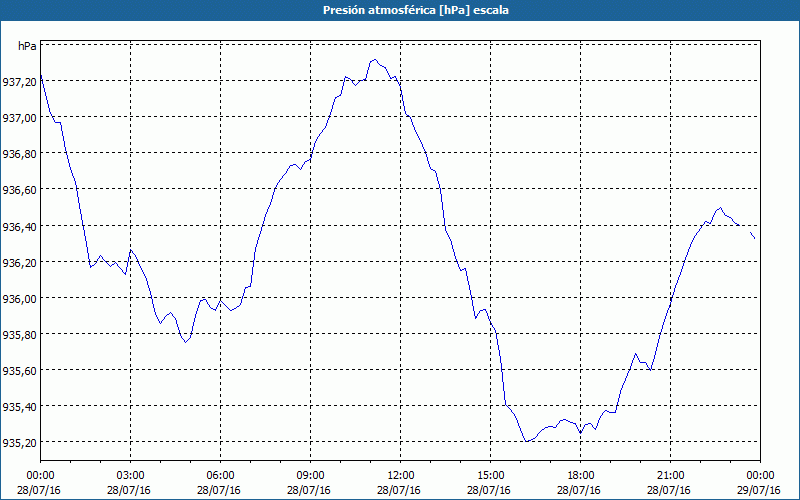Click the 15:00 time axis label
This screenshot has height=500, width=800.
tap(490, 476)
